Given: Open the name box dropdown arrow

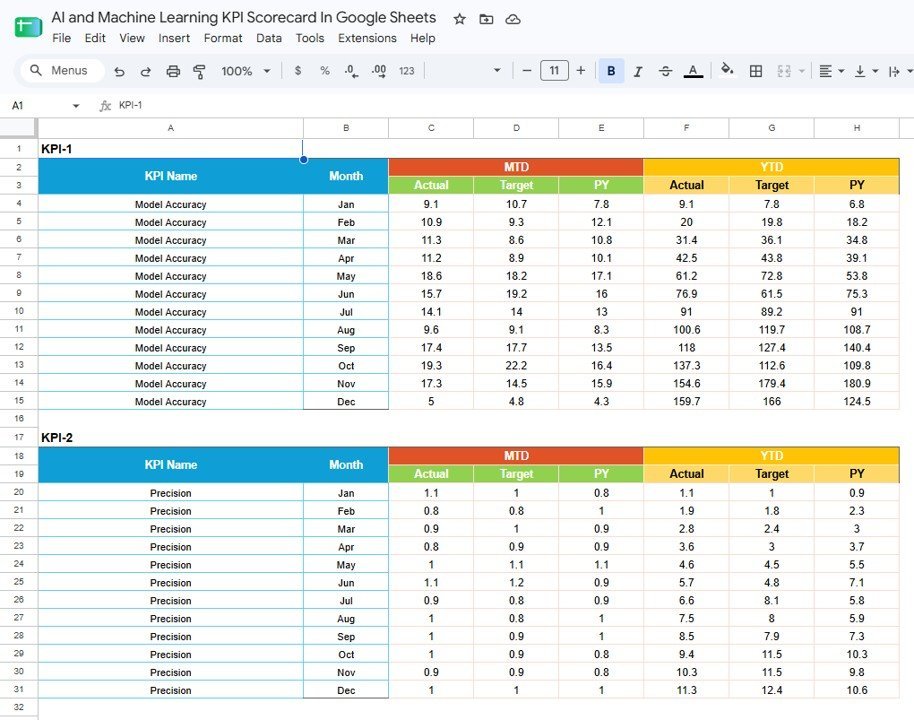Looking at the screenshot, I should 76,106.
